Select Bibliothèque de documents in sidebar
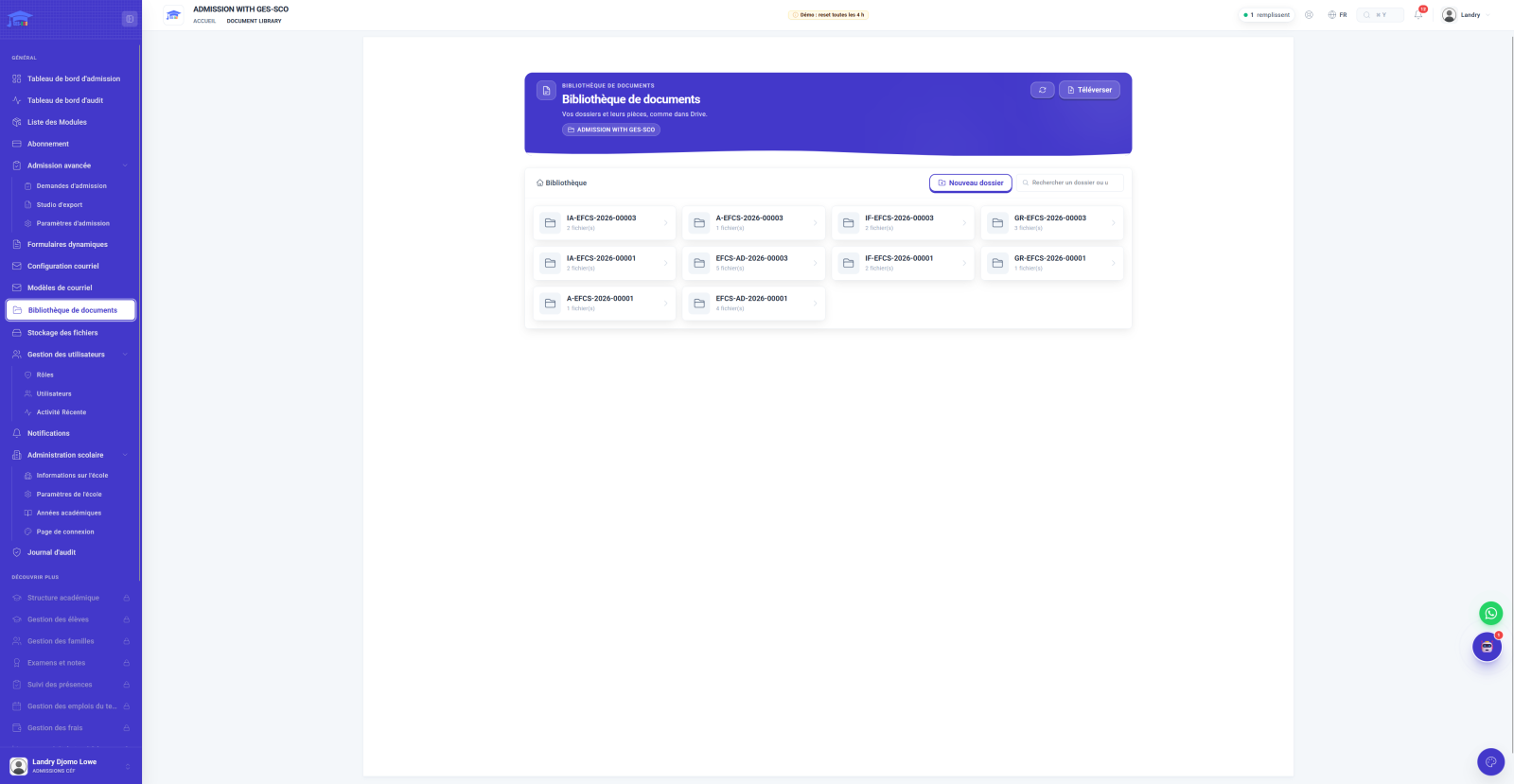Viewport: 1514px width, 784px height. (x=71, y=310)
